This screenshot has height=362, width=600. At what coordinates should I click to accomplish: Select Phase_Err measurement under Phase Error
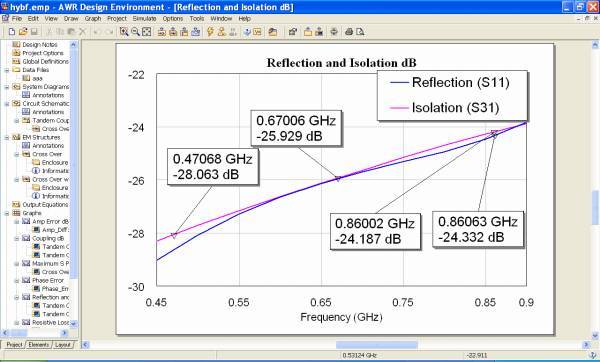[x=55, y=289]
